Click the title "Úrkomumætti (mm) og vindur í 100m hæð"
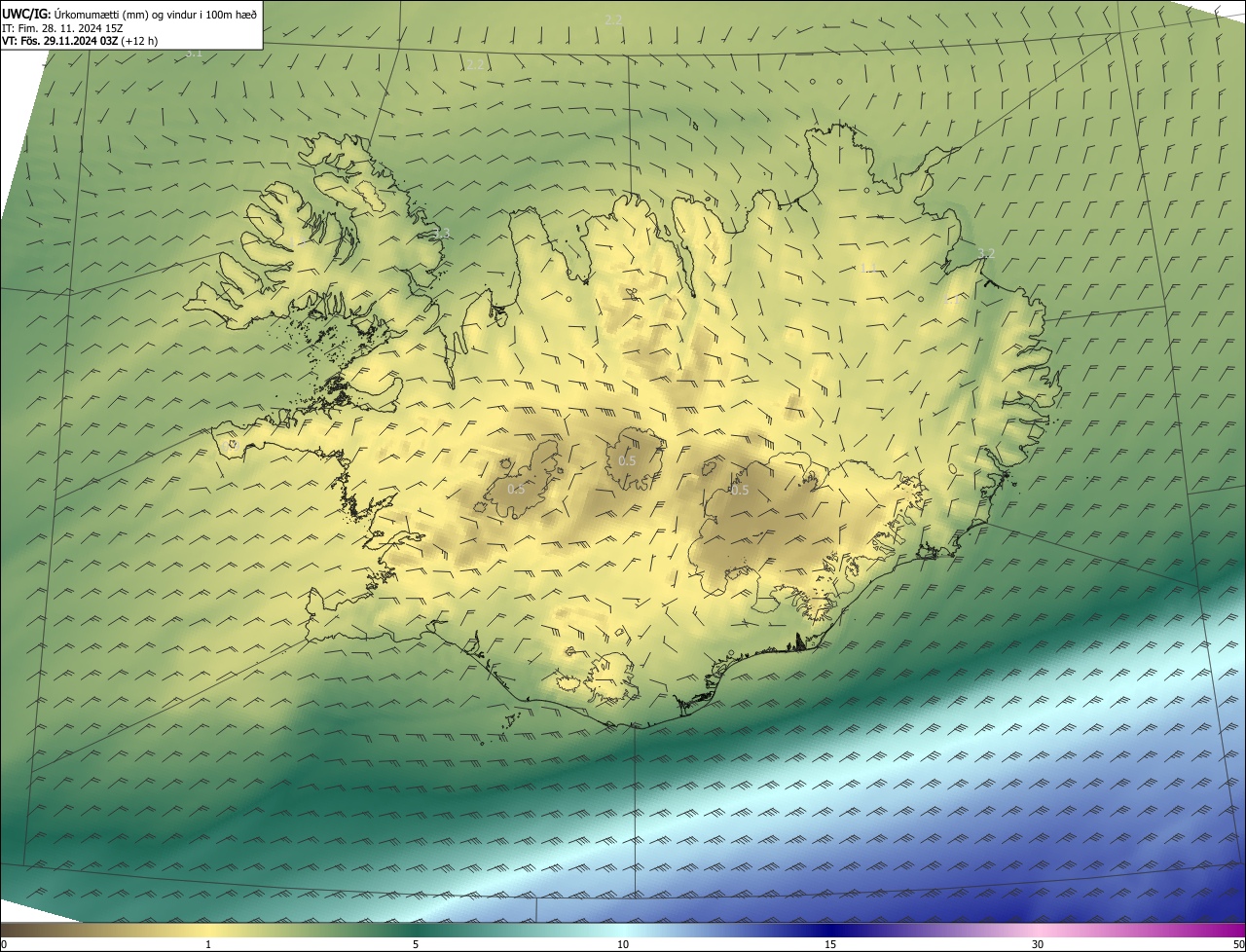1246x952 pixels. pos(155,14)
